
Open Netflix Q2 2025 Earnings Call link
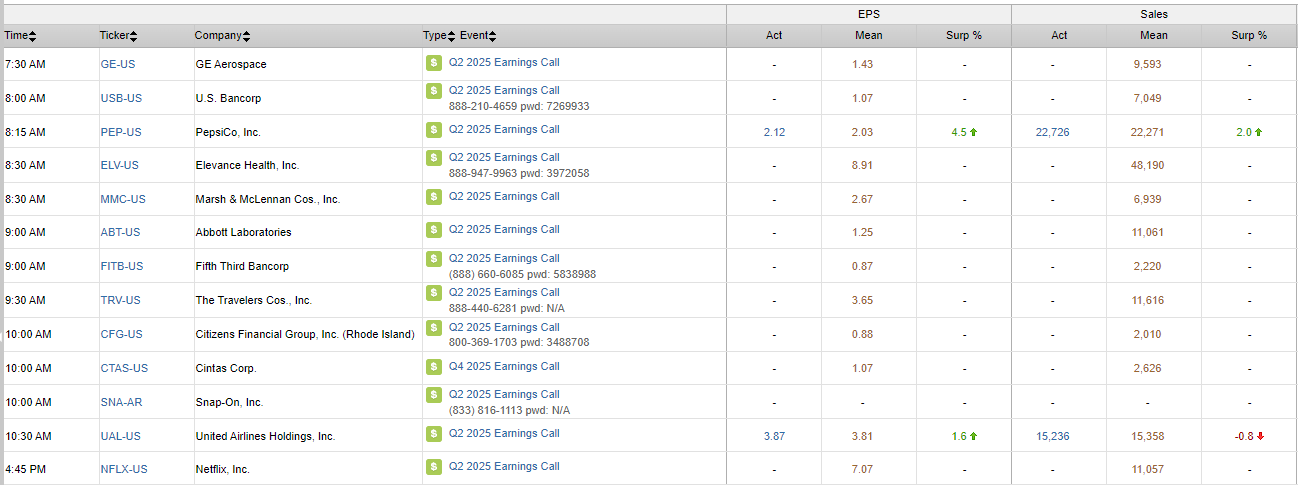[x=504, y=467]
